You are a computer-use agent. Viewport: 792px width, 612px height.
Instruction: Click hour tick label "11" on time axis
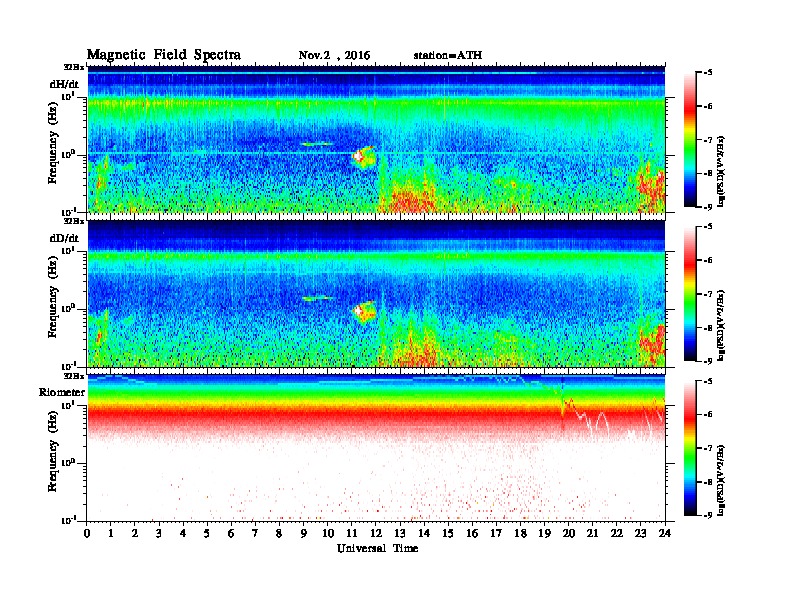[x=352, y=533]
